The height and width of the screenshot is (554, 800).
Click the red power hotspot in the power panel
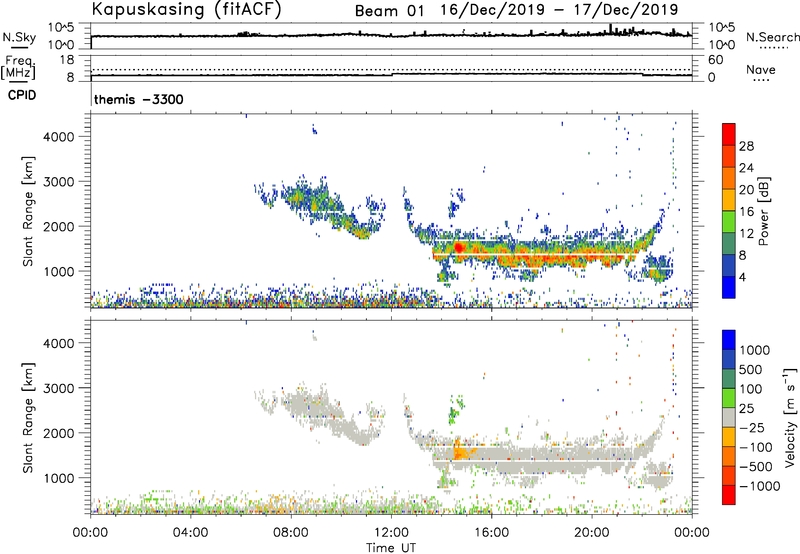pyautogui.click(x=458, y=248)
